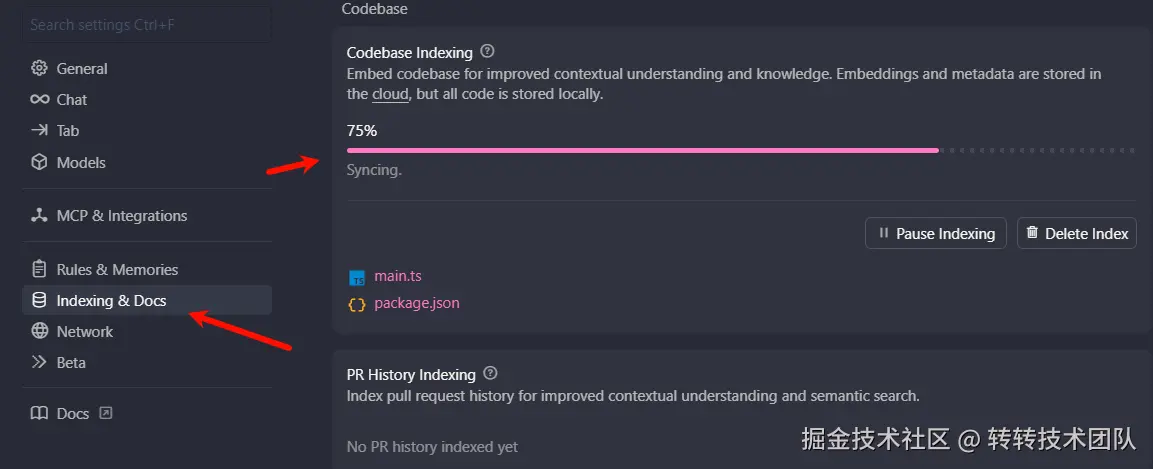Focus the Search settings input field
Screen dimensions: 1153x469
[x=146, y=25]
